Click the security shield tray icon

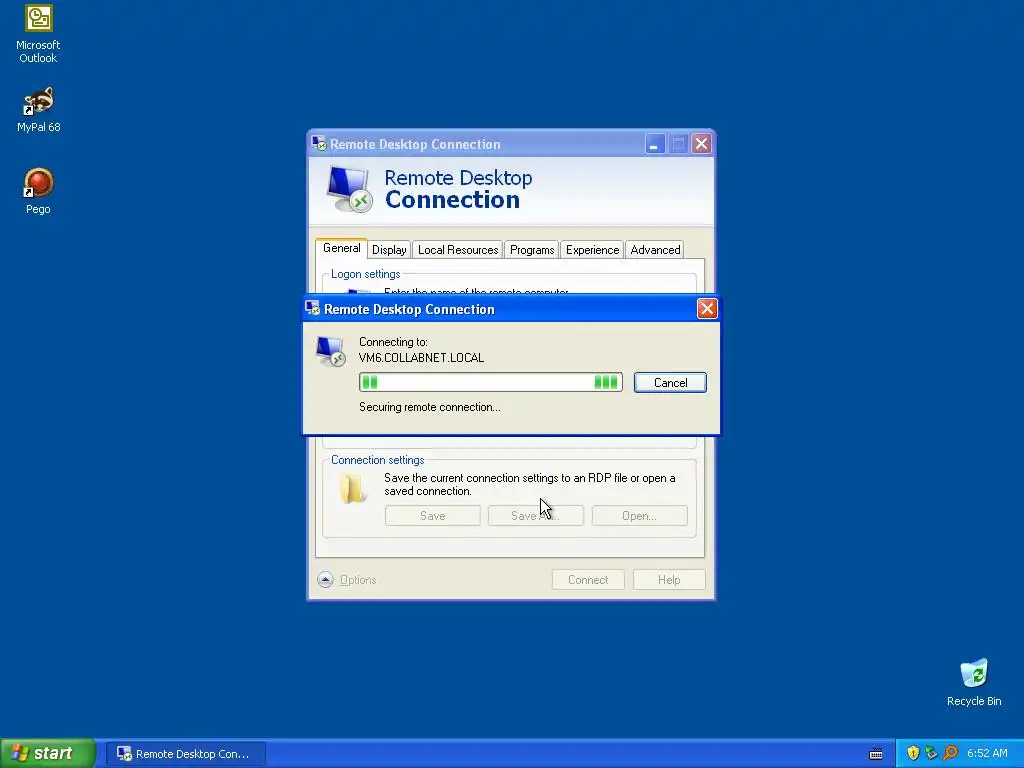(x=913, y=753)
